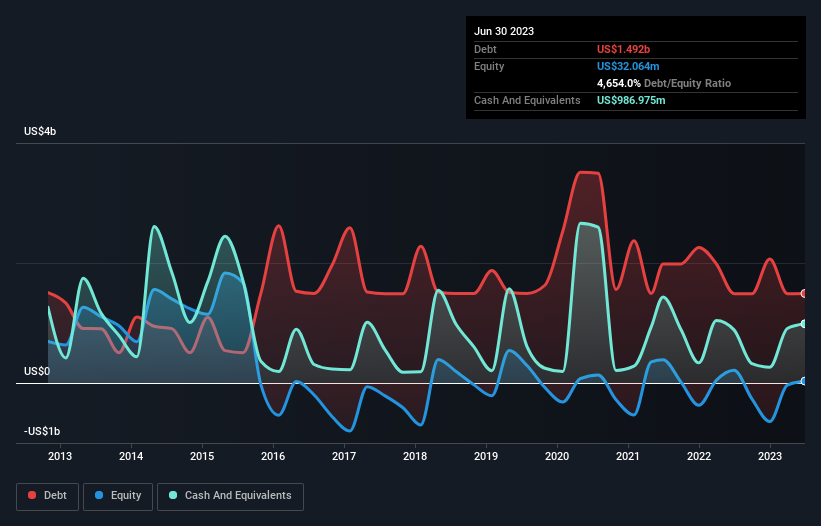
Task: Select the 2015 x-axis label
Action: [x=202, y=456]
